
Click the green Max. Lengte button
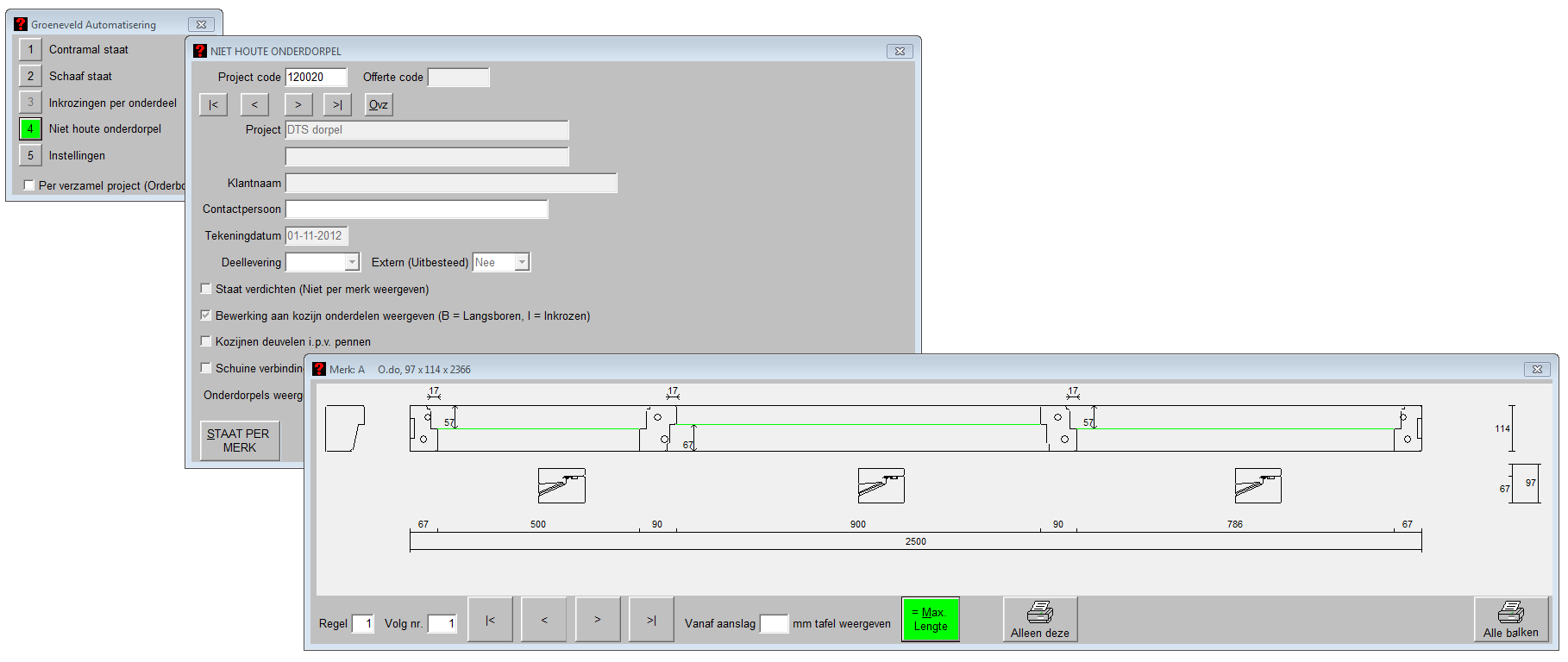click(930, 620)
